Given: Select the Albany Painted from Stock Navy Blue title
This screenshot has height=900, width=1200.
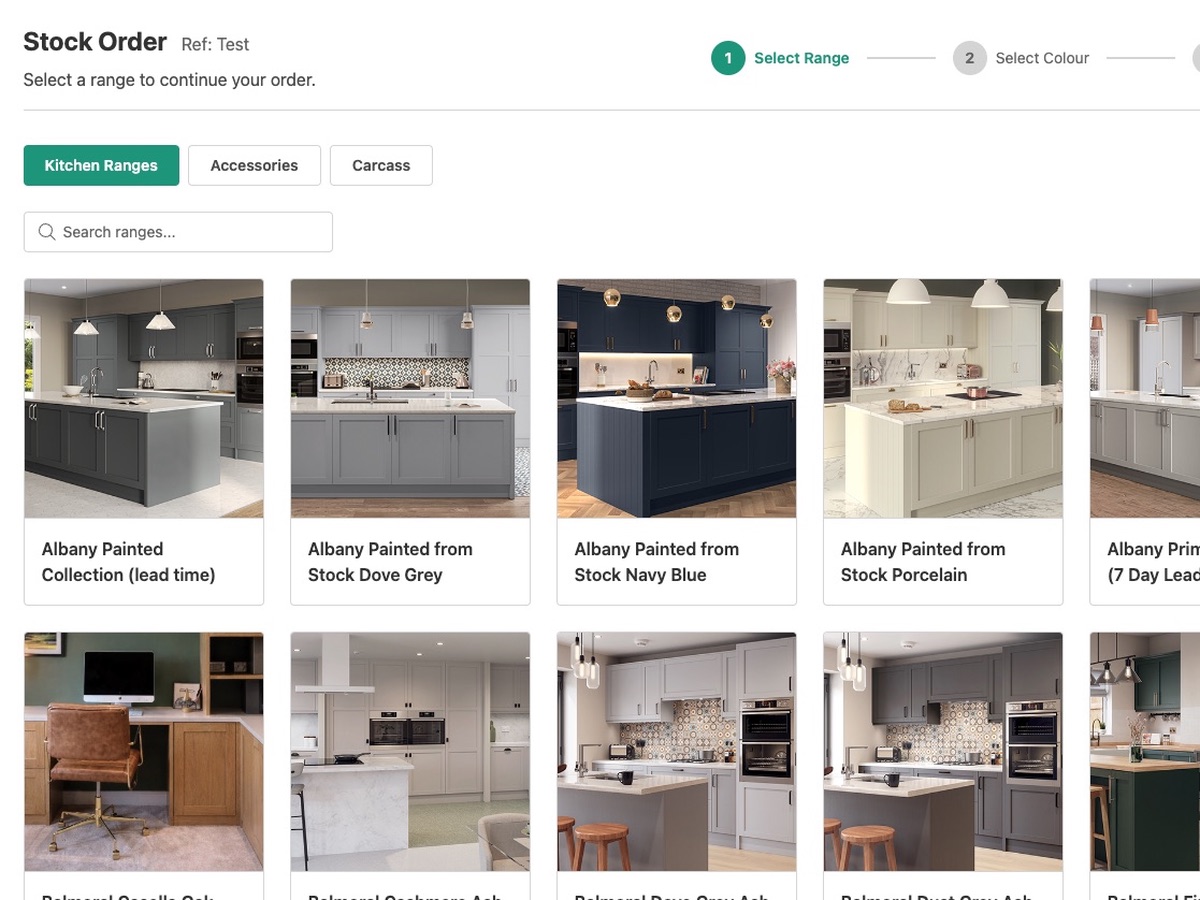Looking at the screenshot, I should click(657, 562).
